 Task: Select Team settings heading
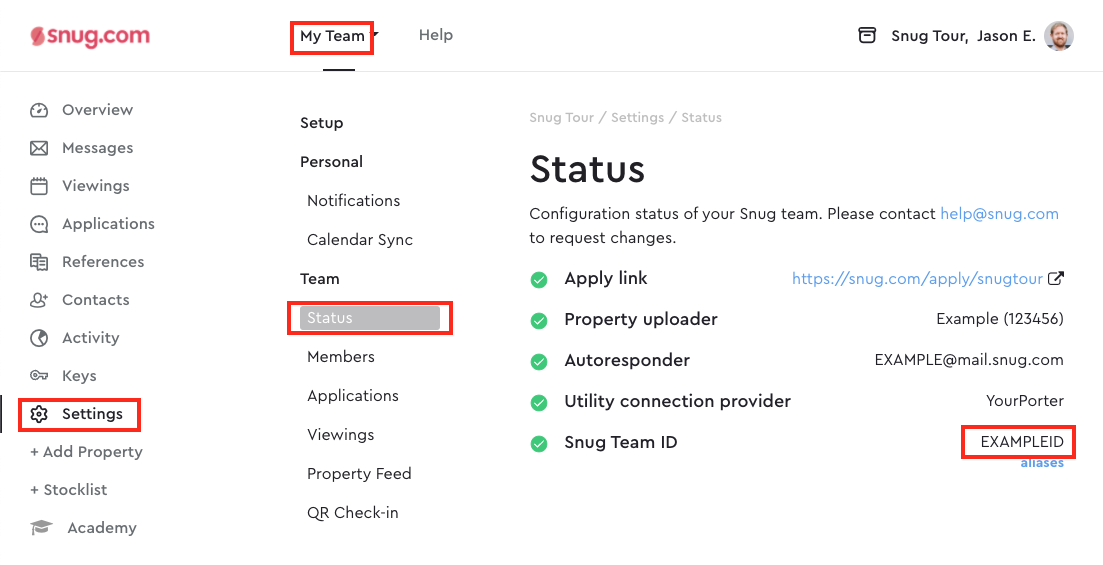[319, 279]
